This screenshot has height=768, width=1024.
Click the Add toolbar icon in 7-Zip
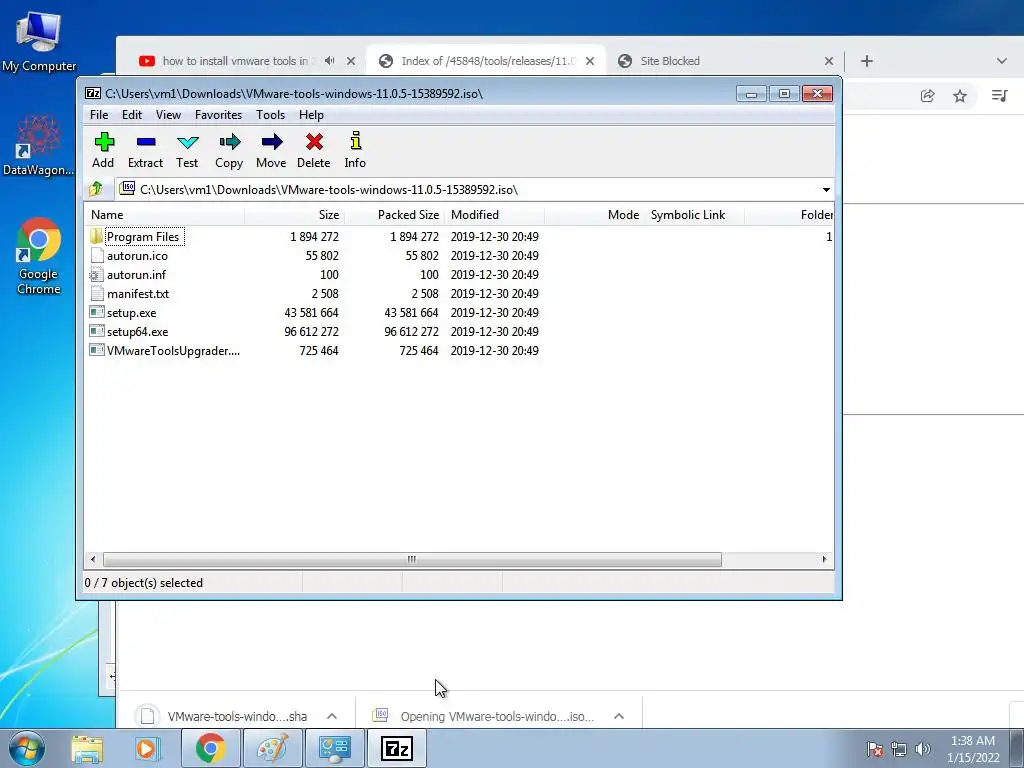coord(104,142)
